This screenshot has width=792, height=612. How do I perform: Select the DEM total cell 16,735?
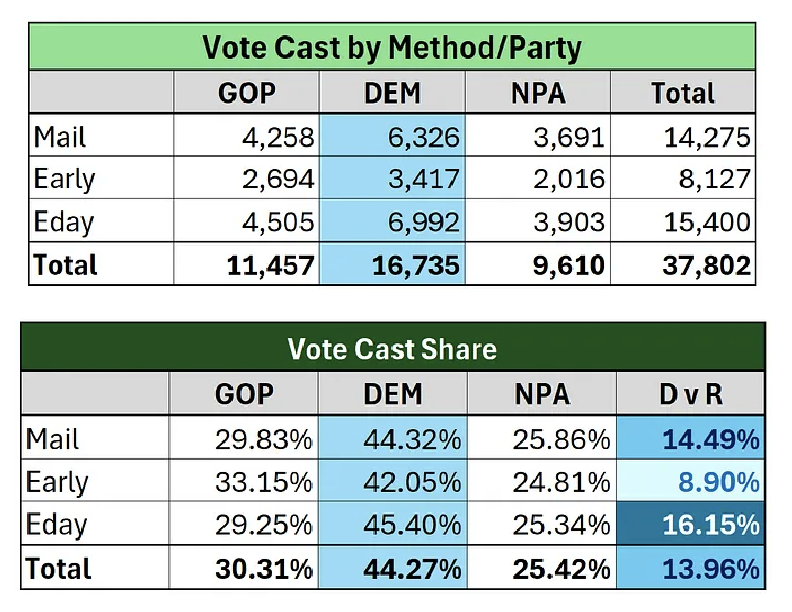click(412, 265)
